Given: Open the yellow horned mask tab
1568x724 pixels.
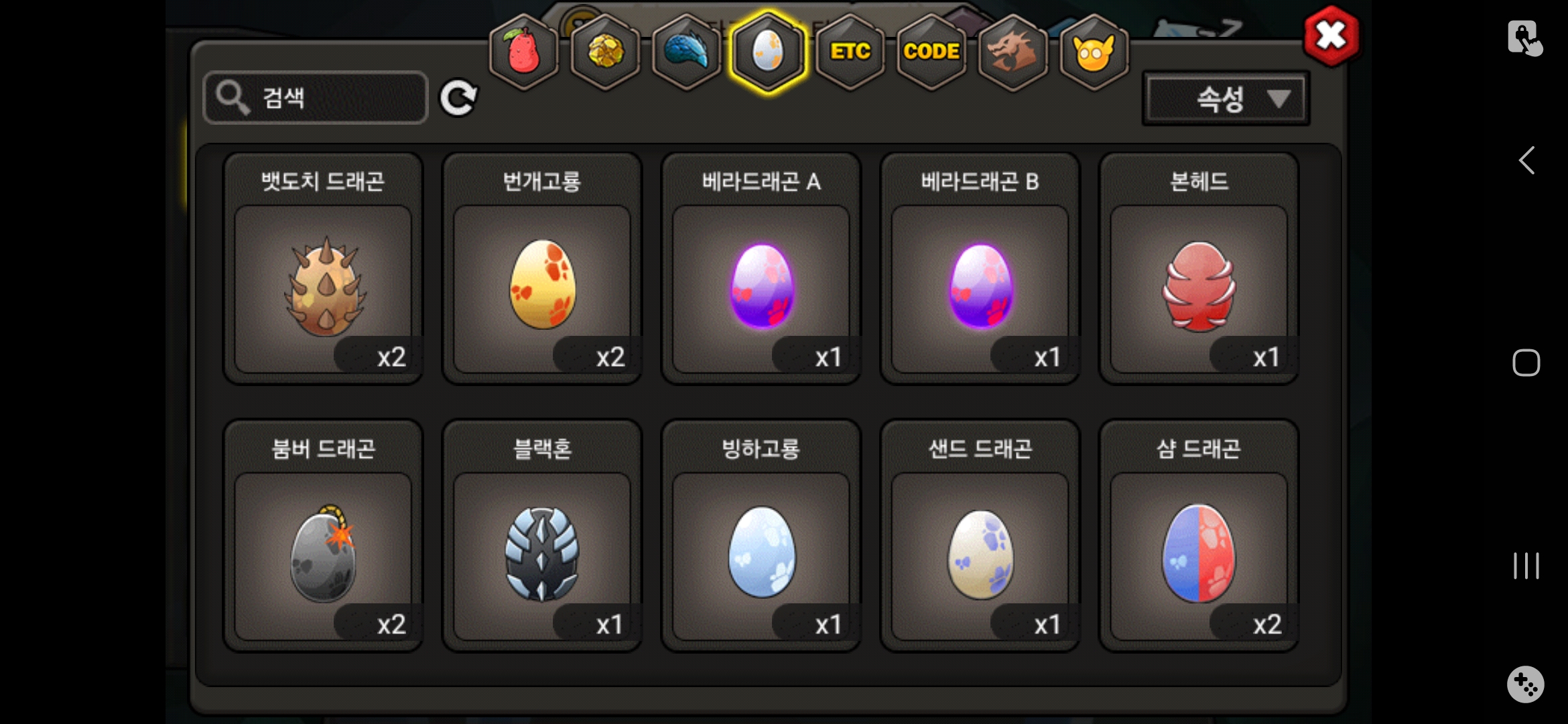Looking at the screenshot, I should pyautogui.click(x=1094, y=52).
